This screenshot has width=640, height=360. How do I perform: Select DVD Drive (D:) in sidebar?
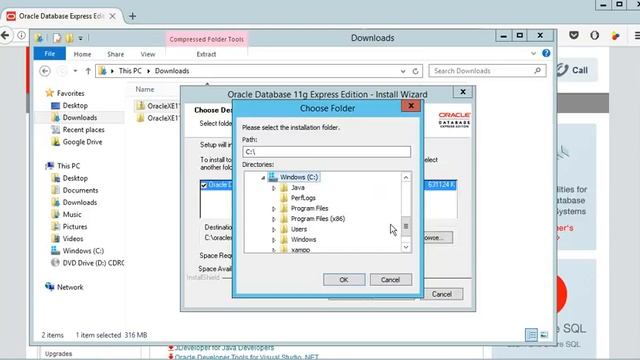tap(93, 263)
